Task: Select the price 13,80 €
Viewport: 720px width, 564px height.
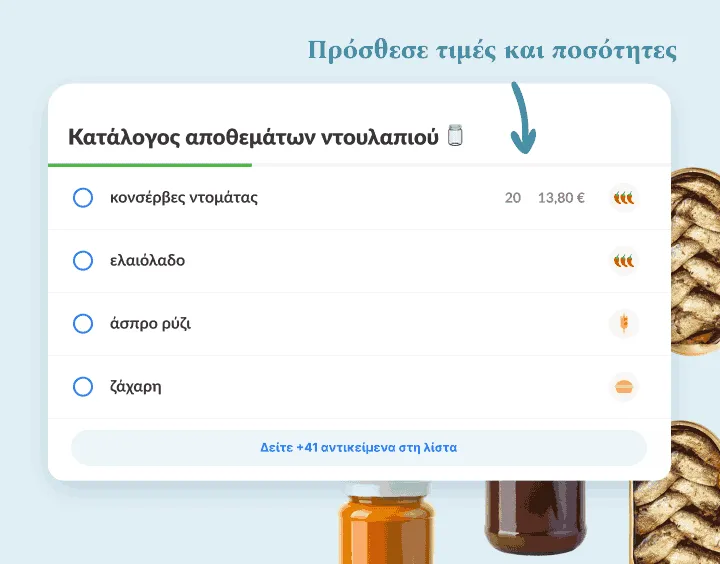Action: tap(561, 197)
